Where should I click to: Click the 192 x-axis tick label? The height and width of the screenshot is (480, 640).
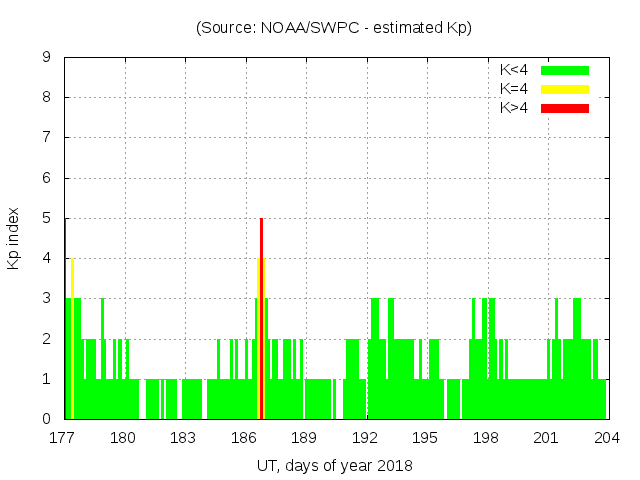(365, 437)
